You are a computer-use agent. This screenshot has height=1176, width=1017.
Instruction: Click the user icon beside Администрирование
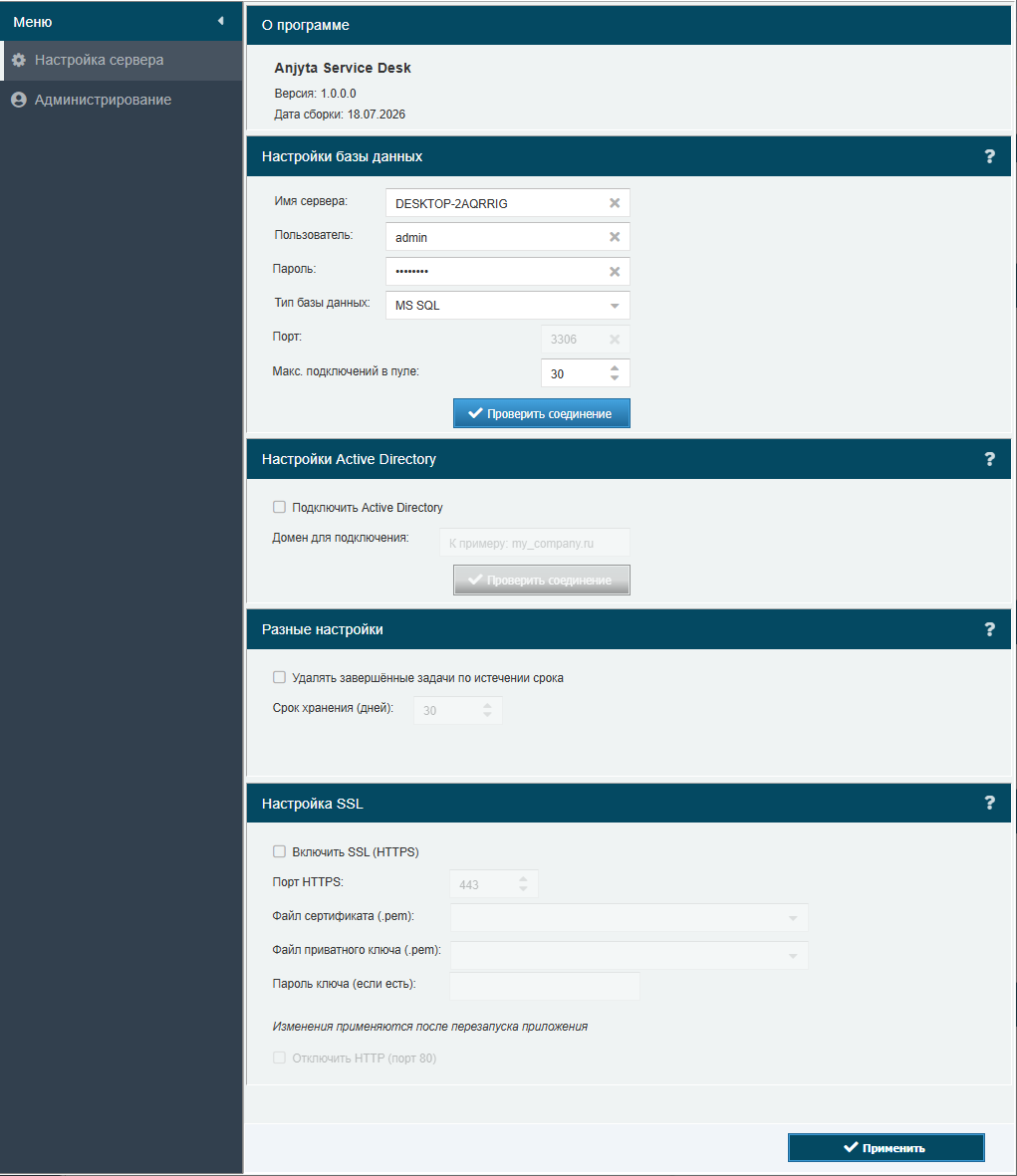pos(19,100)
